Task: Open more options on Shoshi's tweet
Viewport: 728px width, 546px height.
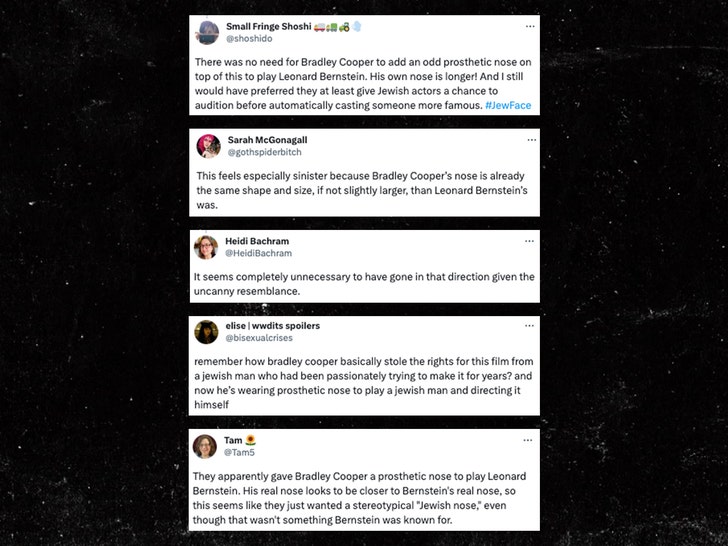Action: 530,26
